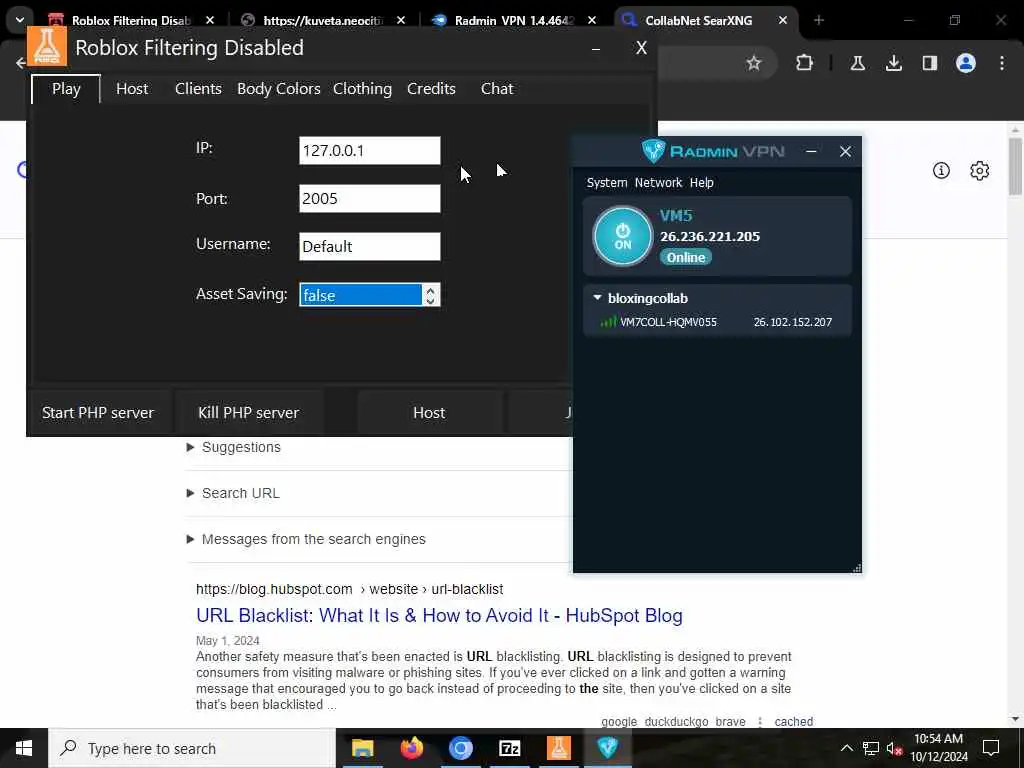Click the Roblox Filtering Disabled flask logo

(x=47, y=46)
